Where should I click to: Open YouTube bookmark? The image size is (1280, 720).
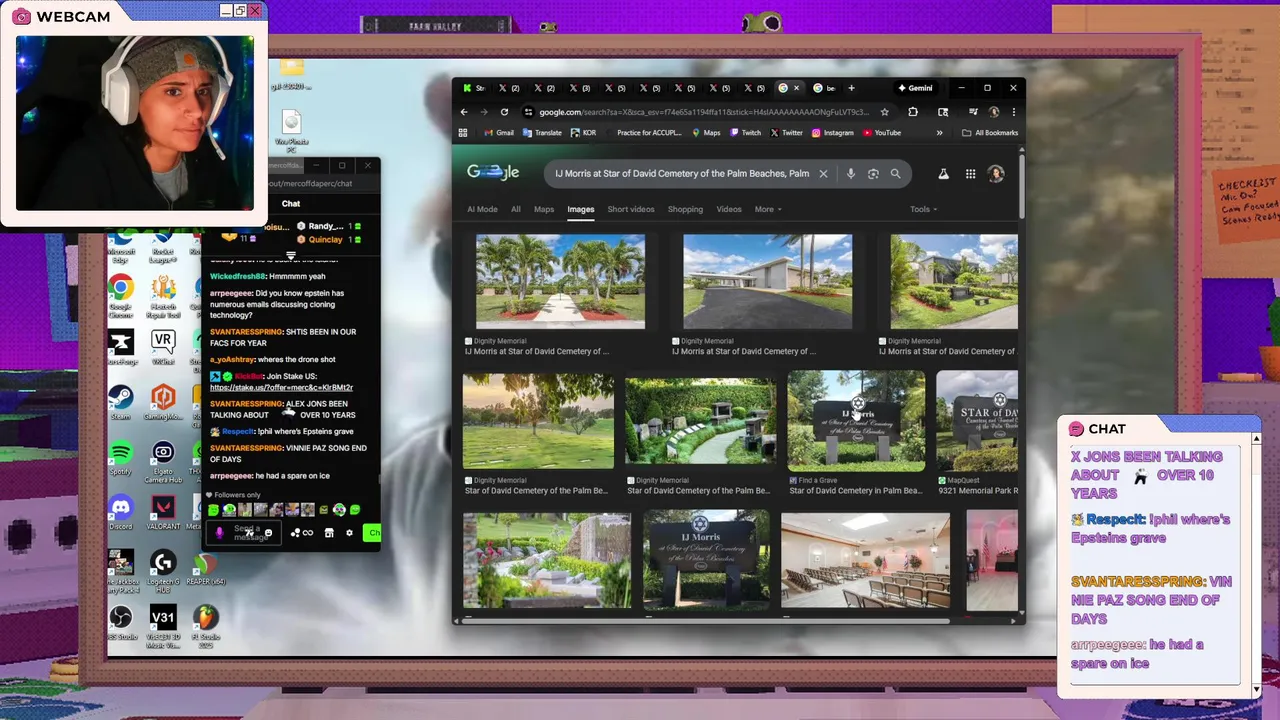[x=882, y=133]
